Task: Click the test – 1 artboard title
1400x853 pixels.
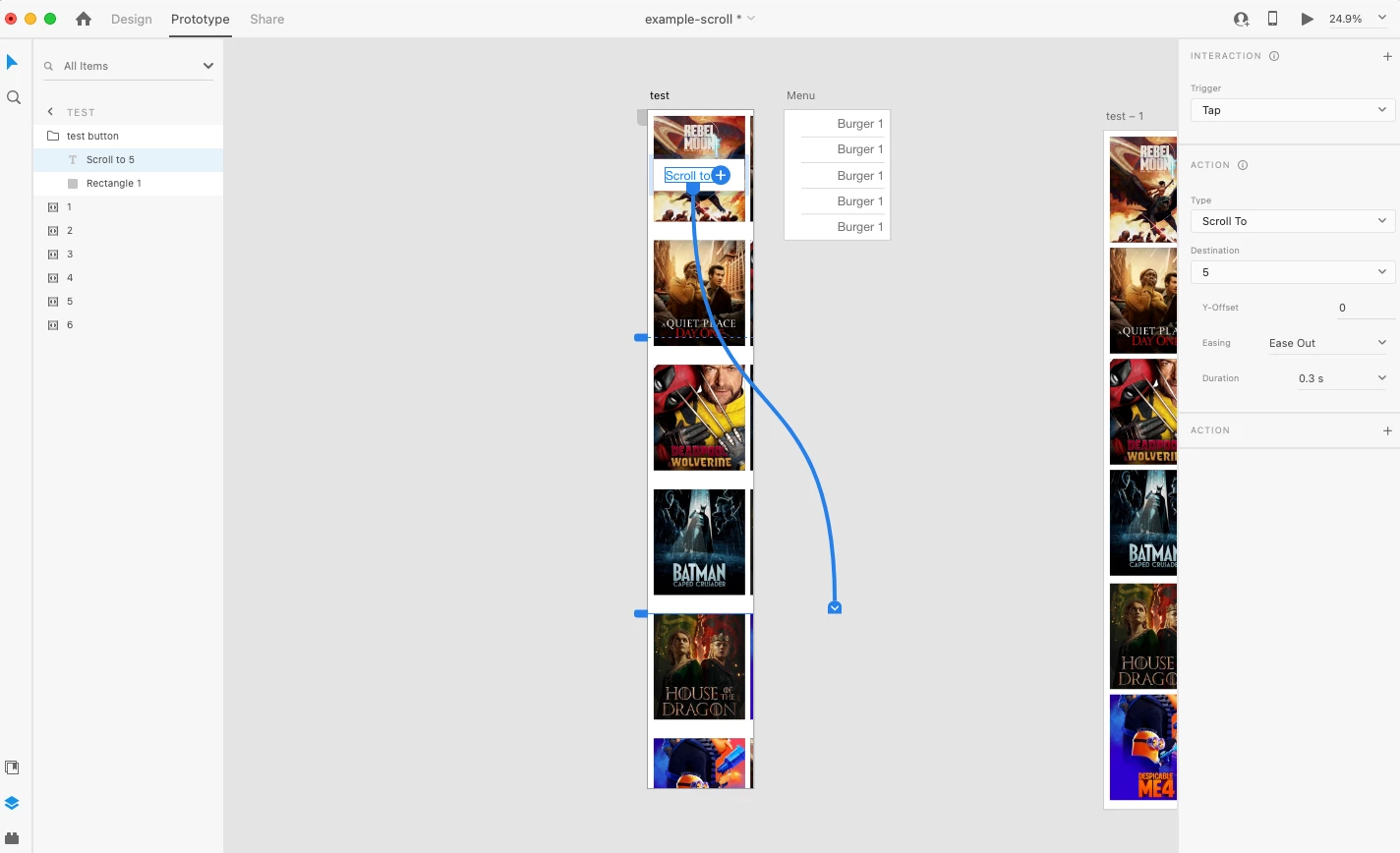Action: click(x=1125, y=116)
